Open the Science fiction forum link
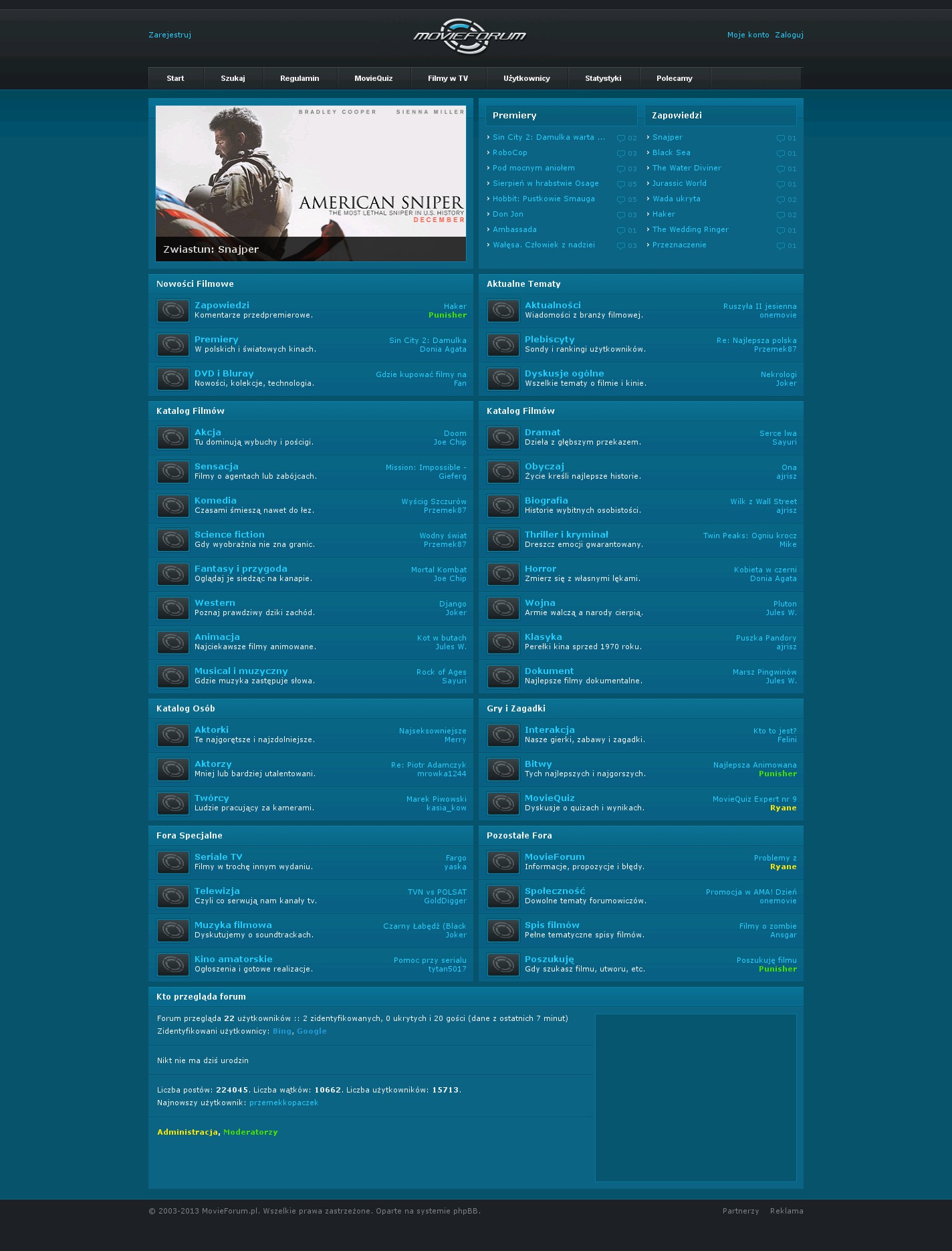The width and height of the screenshot is (952, 1251). (x=229, y=534)
